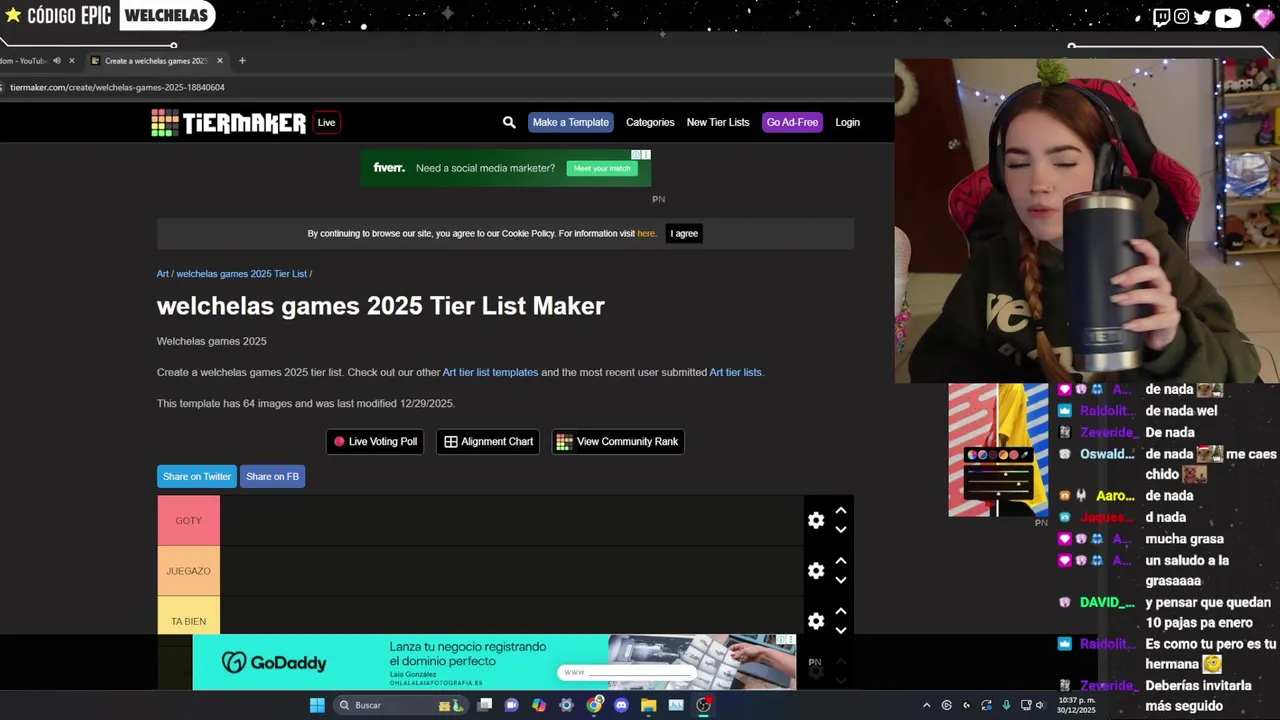Open the Categories menu
Screen dimensions: 1280x720
click(x=650, y=122)
